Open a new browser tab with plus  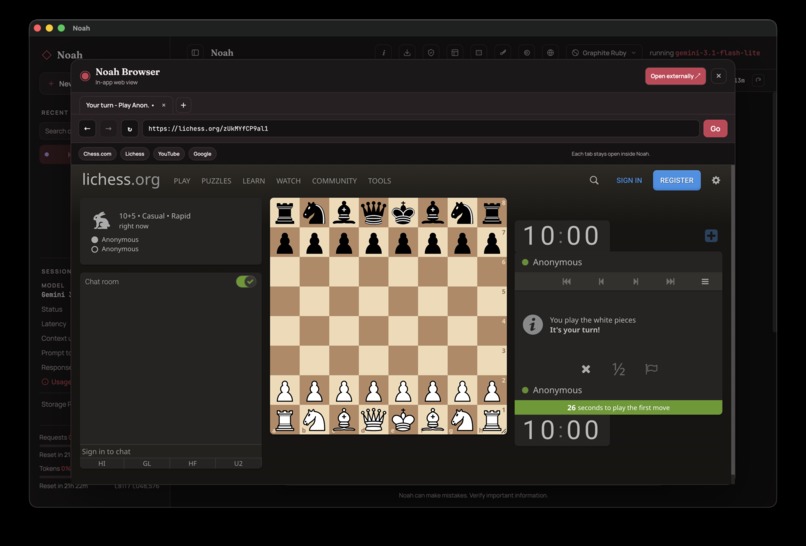(184, 105)
